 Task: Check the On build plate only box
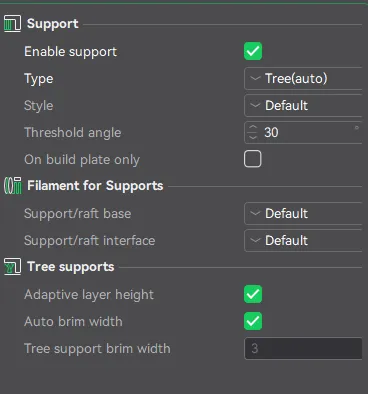(x=253, y=159)
